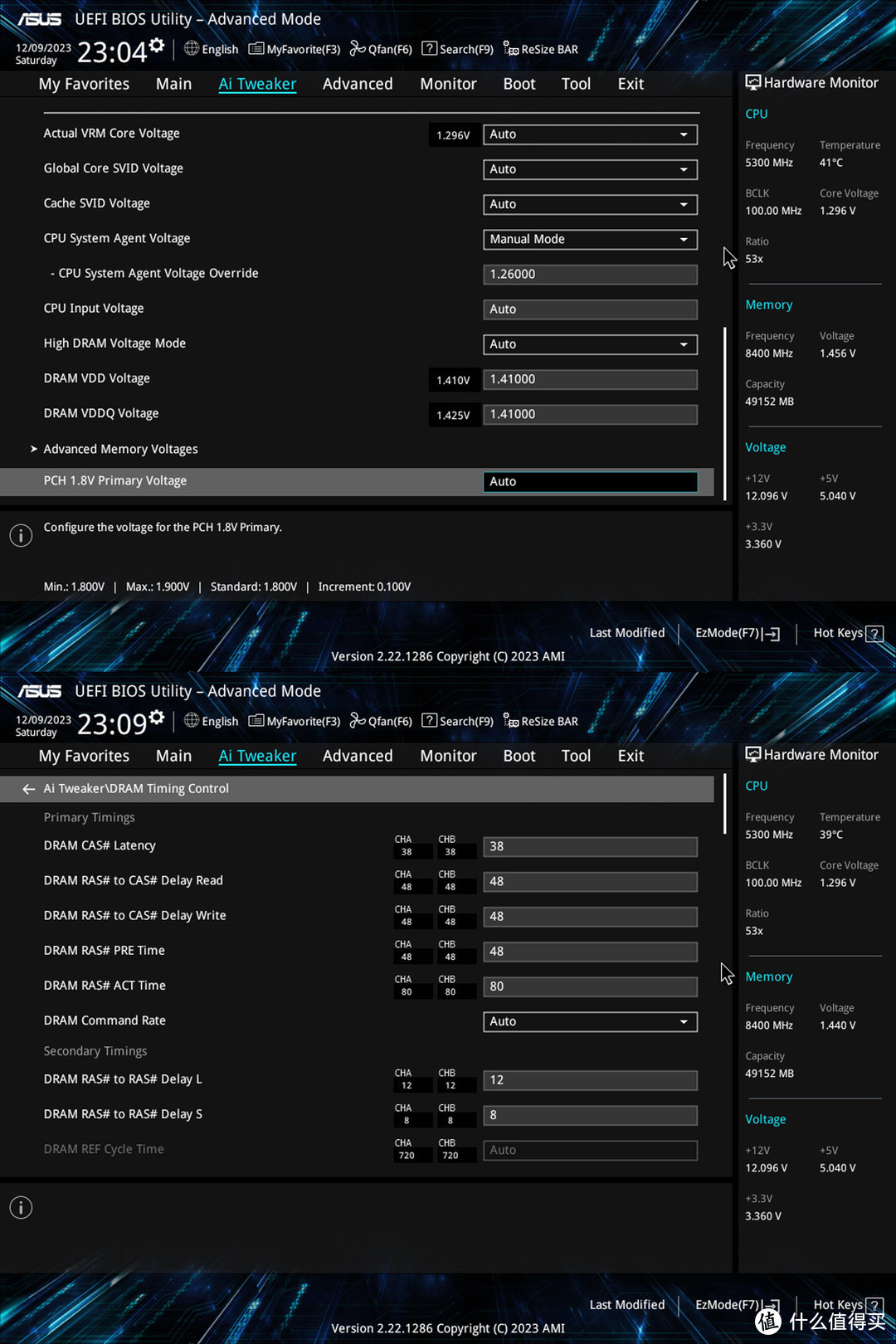This screenshot has height=1344, width=896.
Task: Click the Hot Keys question mark on the 23:04 screen
Action: tap(874, 633)
